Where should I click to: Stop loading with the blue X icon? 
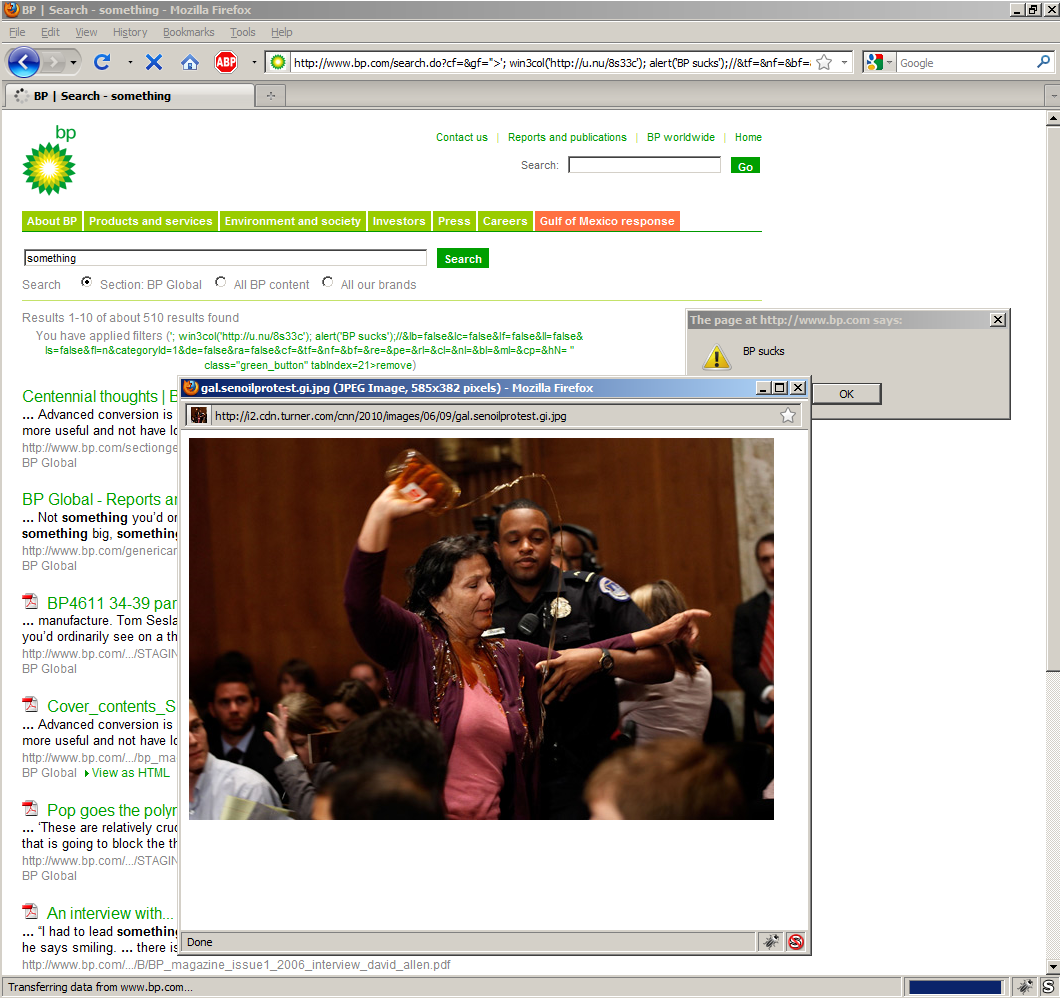[x=154, y=63]
